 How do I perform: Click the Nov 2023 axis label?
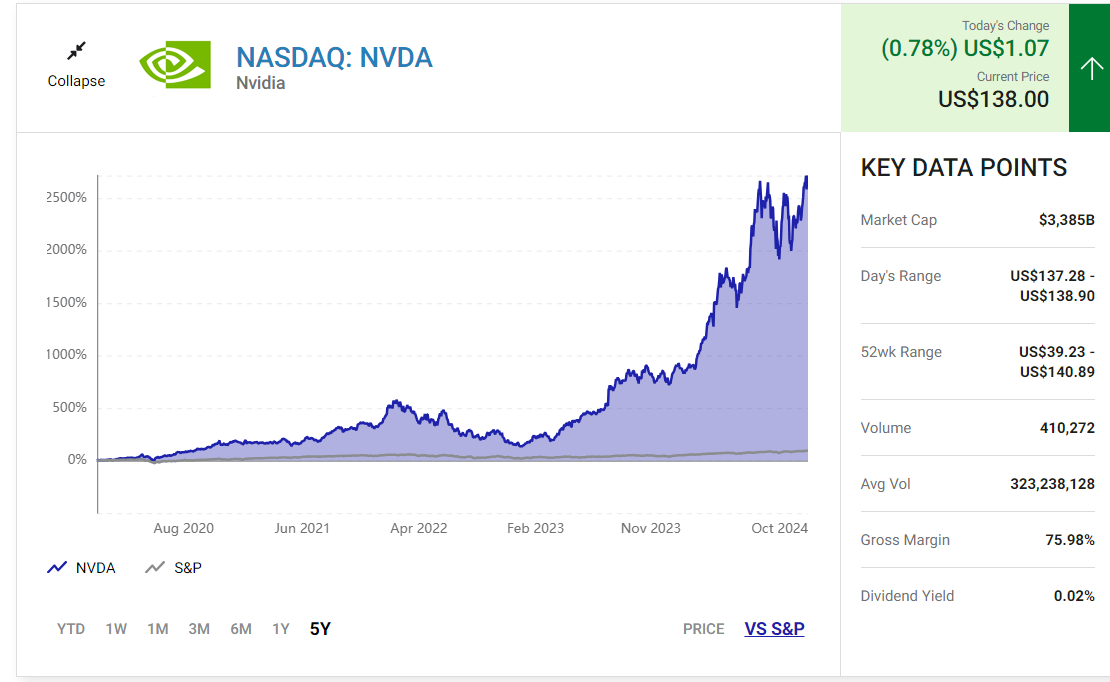[x=651, y=528]
